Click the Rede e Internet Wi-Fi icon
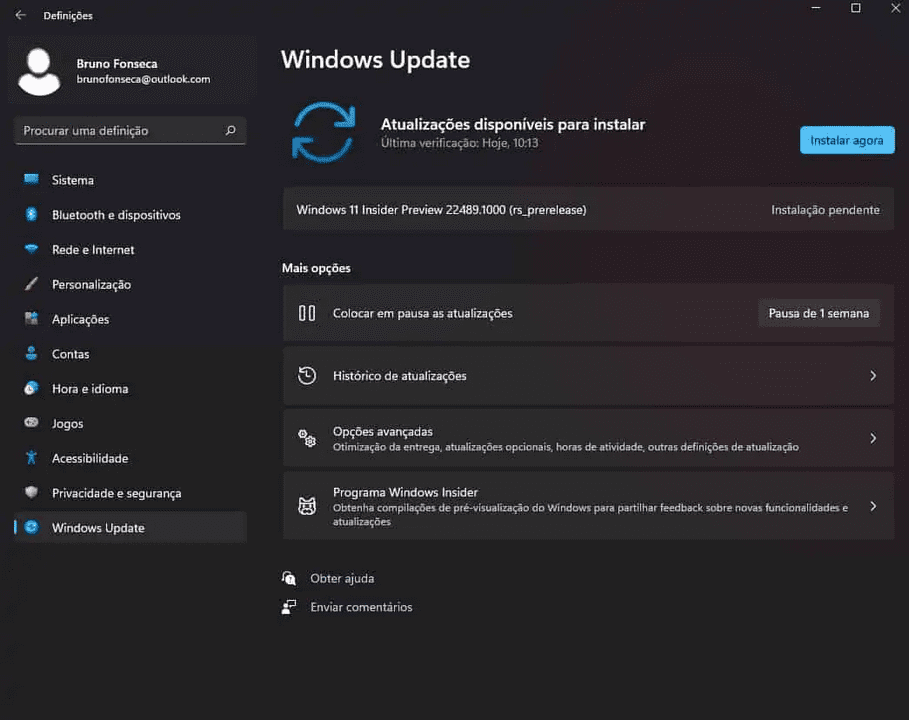The height and width of the screenshot is (720, 909). (x=32, y=250)
